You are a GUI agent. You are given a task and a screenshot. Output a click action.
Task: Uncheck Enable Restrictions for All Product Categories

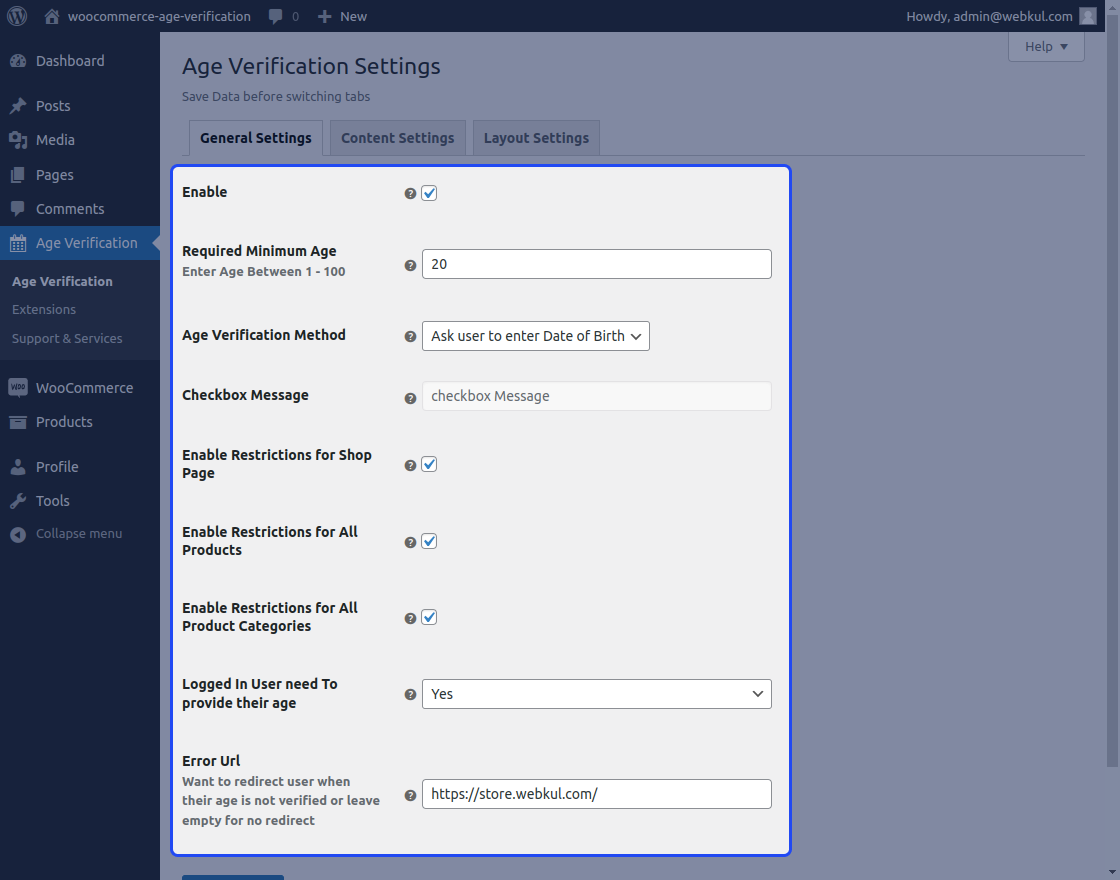(429, 617)
